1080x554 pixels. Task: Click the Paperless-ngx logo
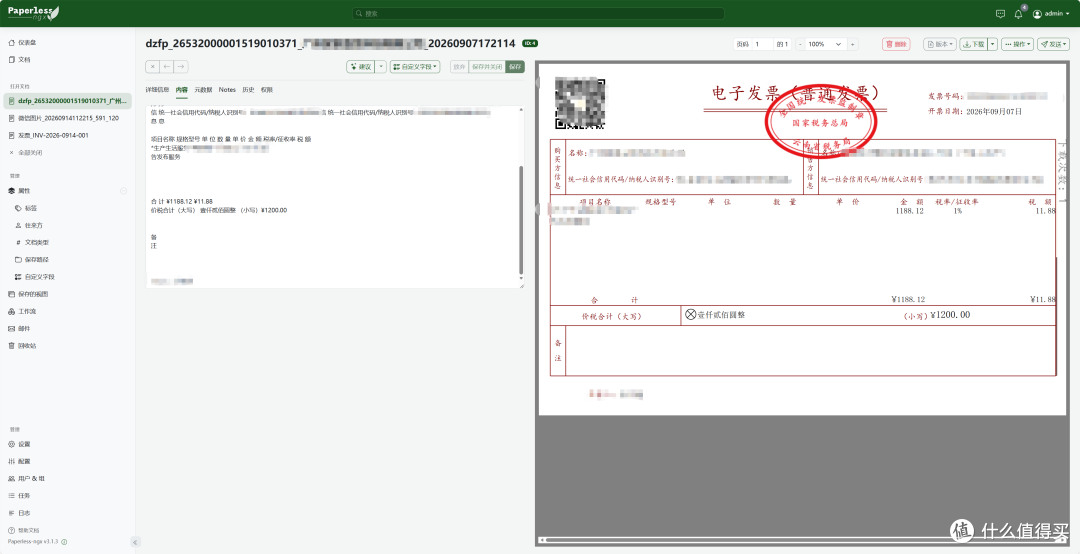click(x=33, y=13)
